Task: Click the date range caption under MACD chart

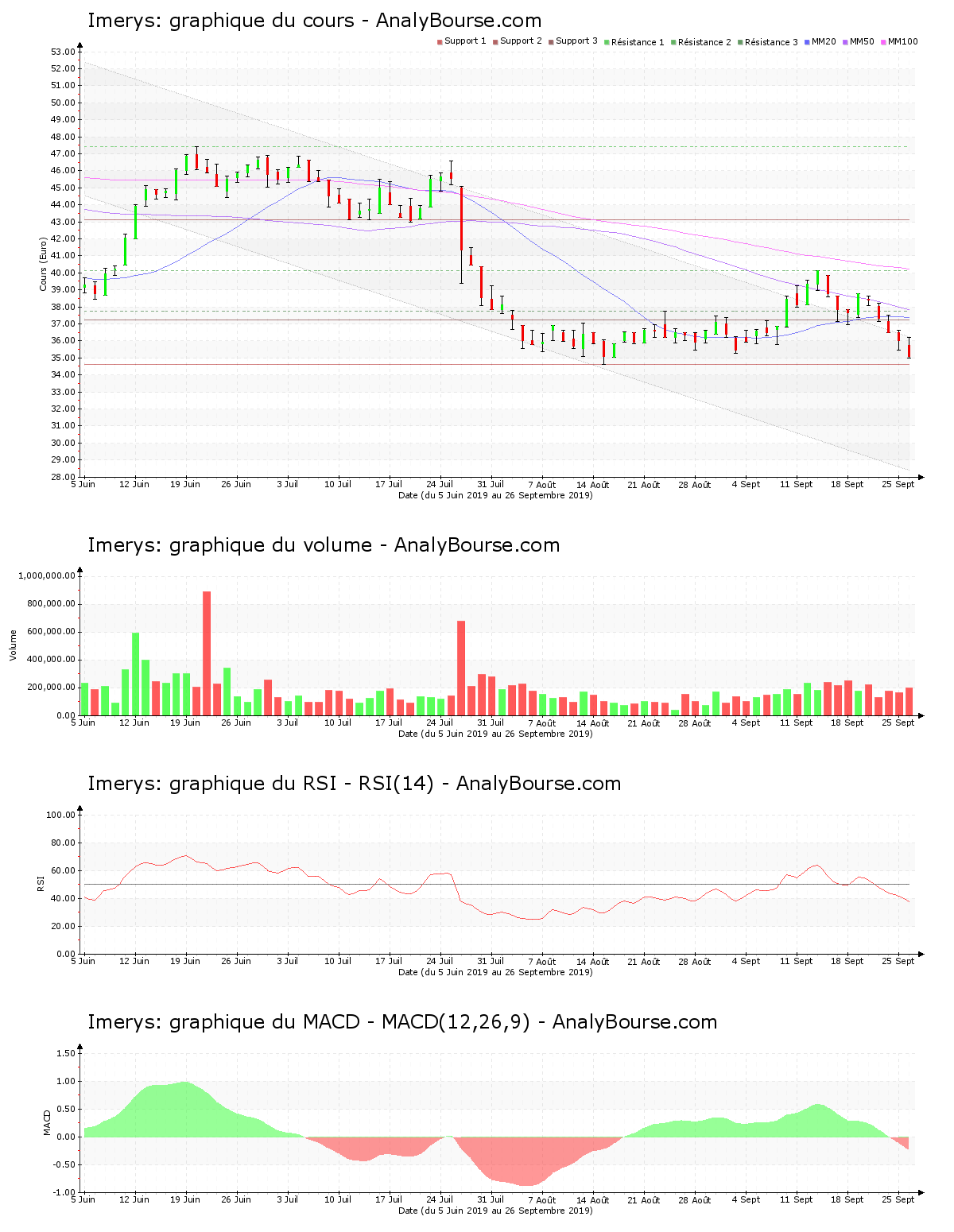Action: (494, 1211)
